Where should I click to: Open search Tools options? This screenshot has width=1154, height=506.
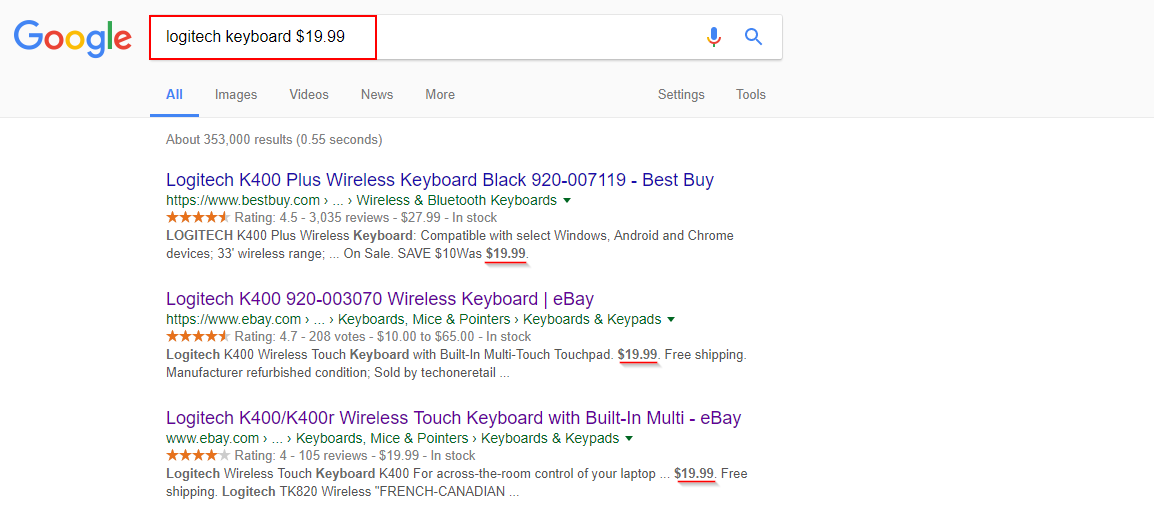(751, 94)
